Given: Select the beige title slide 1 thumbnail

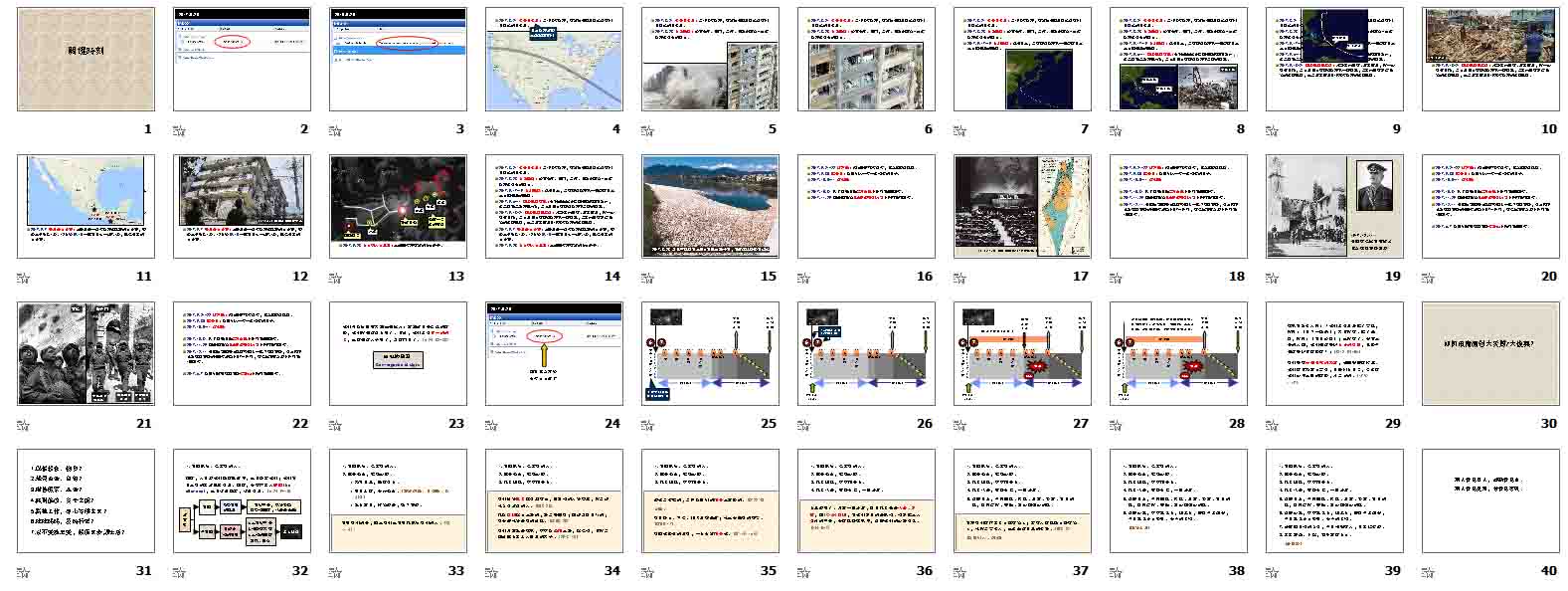Looking at the screenshot, I should pyautogui.click(x=86, y=59).
